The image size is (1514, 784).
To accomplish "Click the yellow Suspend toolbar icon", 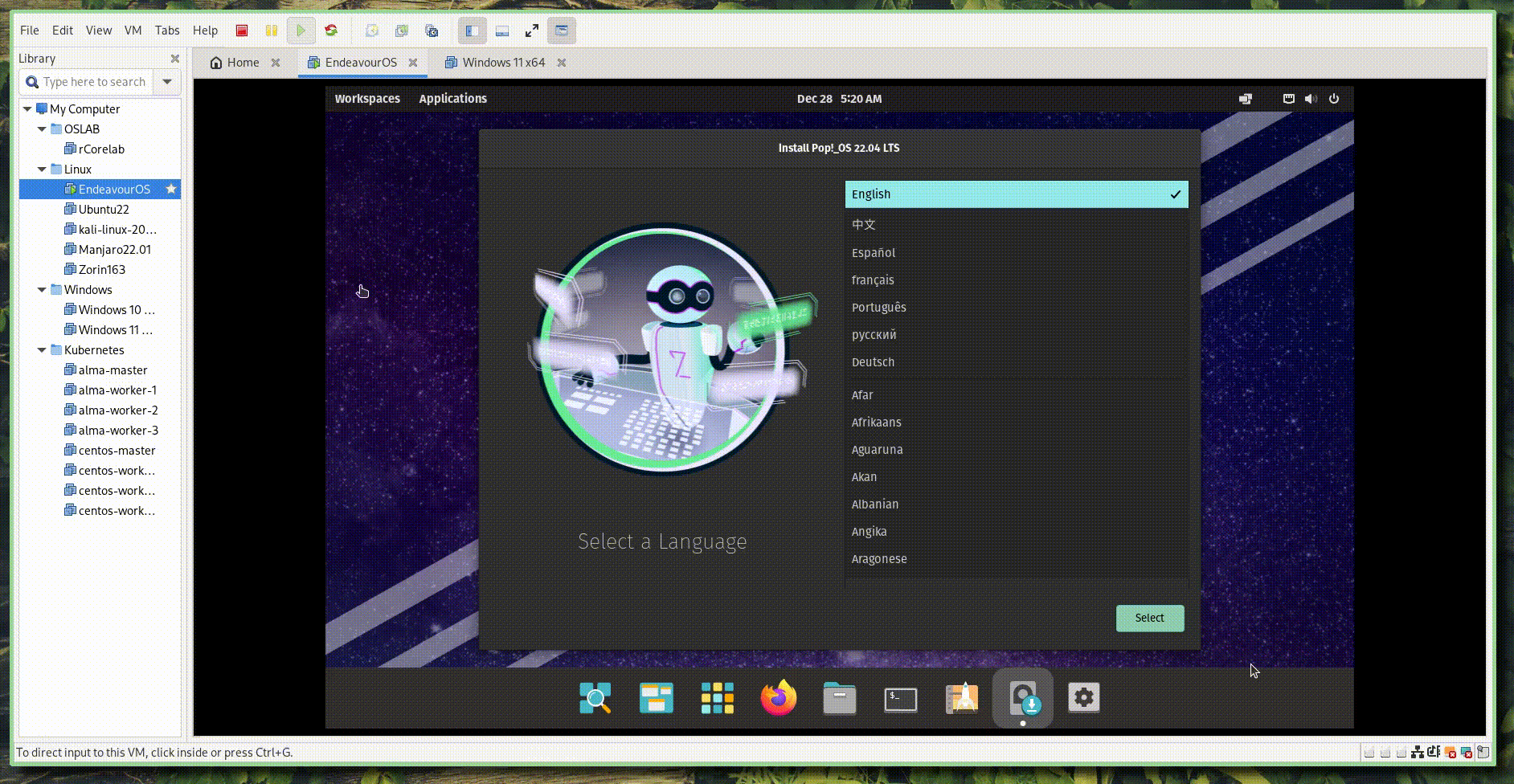I will coord(272,31).
